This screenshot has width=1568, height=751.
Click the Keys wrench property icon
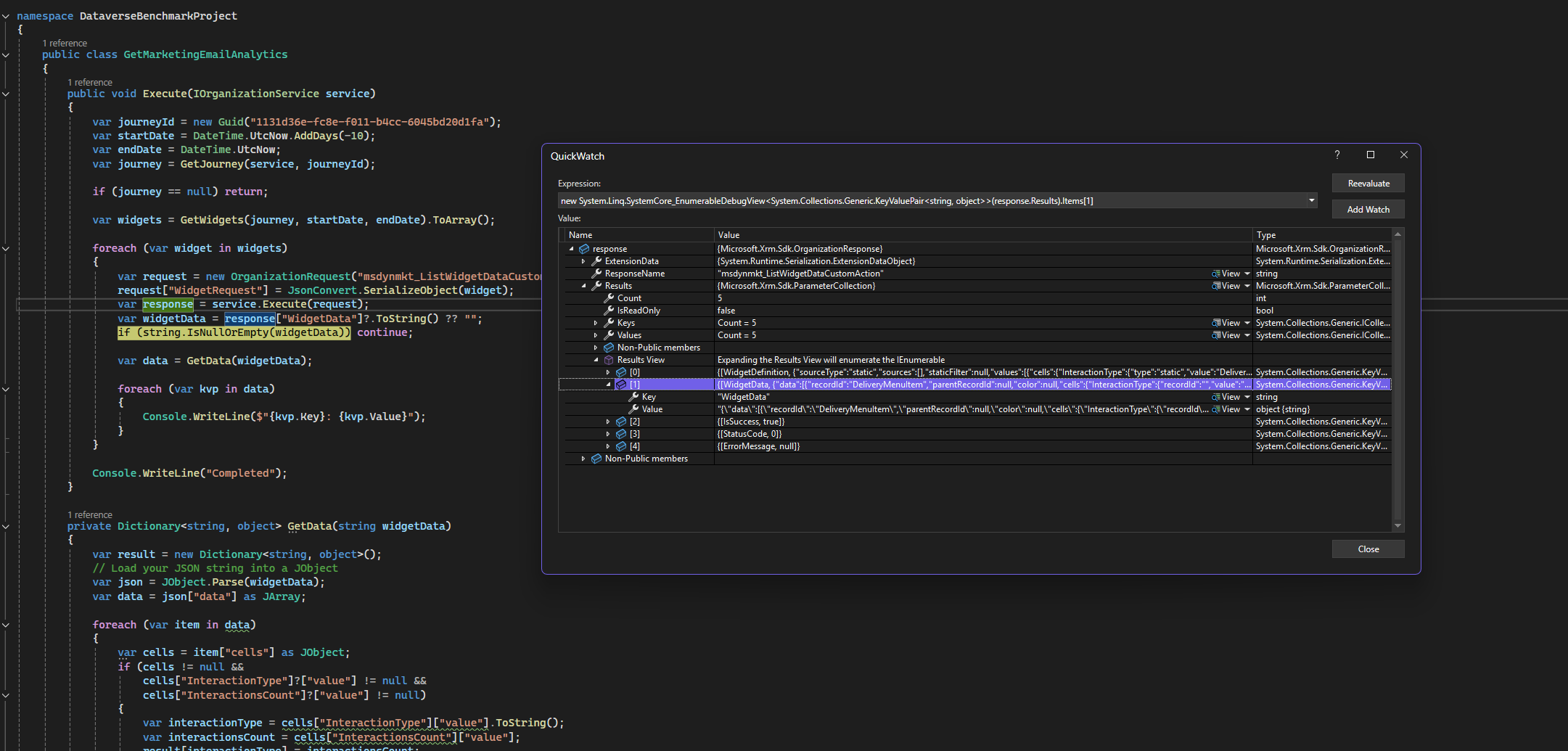[609, 323]
